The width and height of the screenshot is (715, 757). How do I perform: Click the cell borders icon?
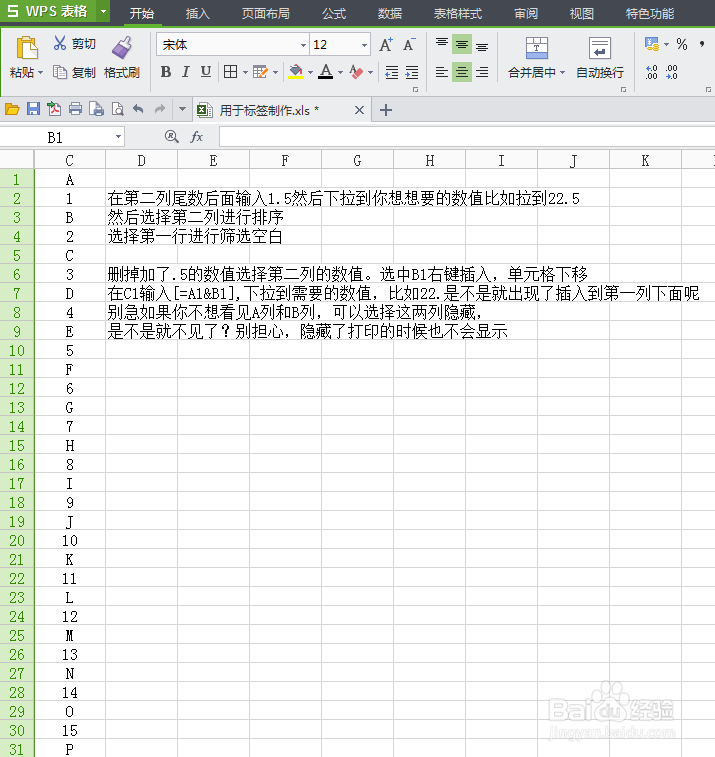click(230, 72)
